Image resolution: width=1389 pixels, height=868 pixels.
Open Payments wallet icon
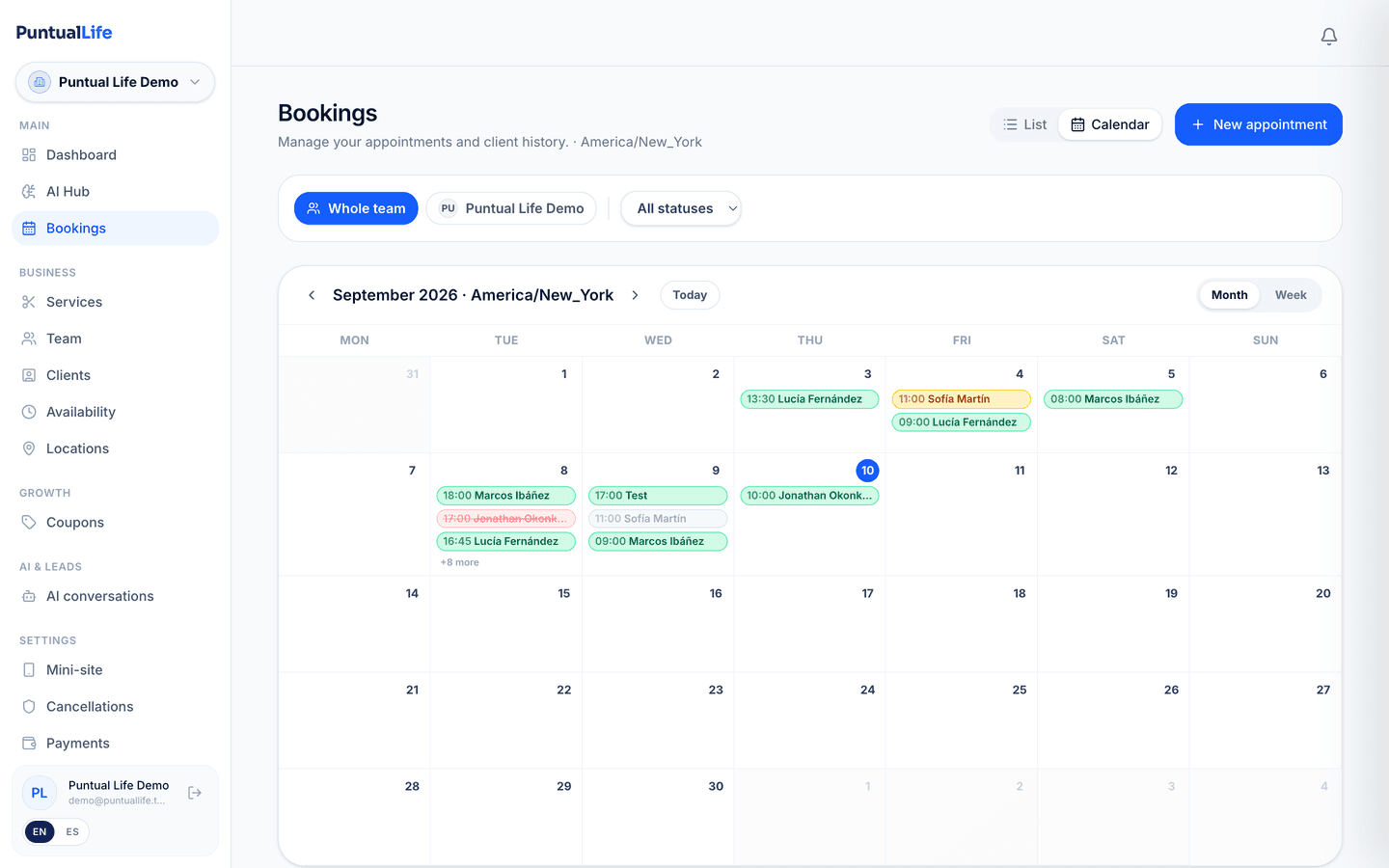[29, 743]
